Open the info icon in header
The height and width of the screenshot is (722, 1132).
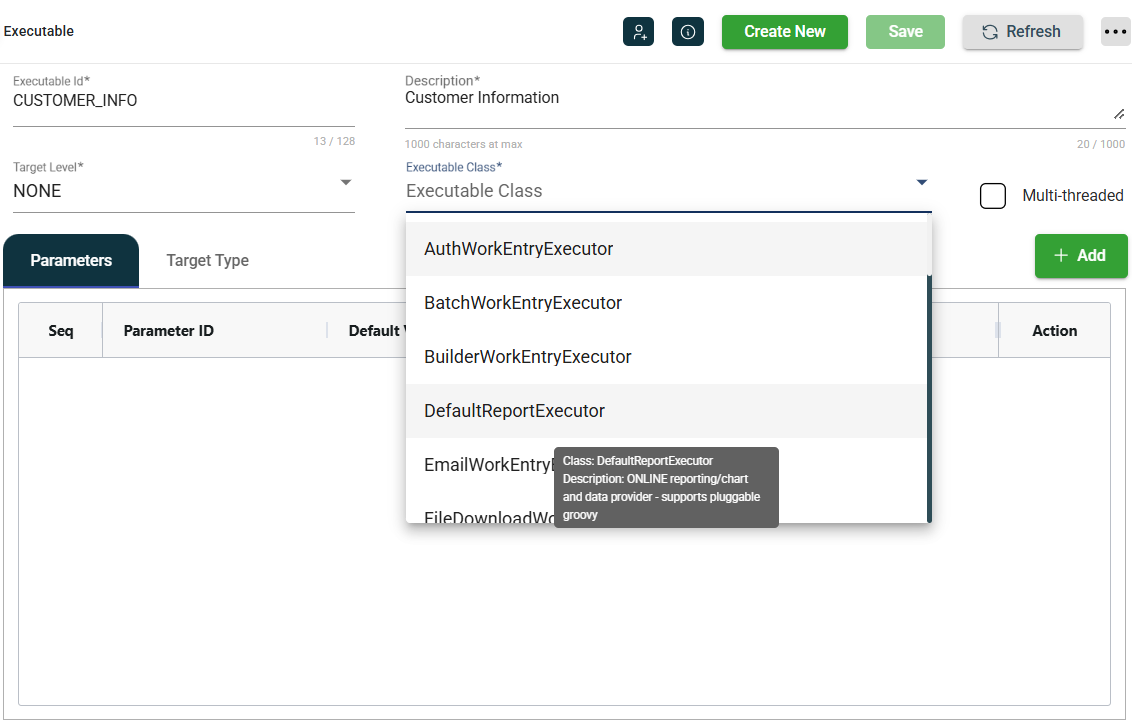click(688, 32)
